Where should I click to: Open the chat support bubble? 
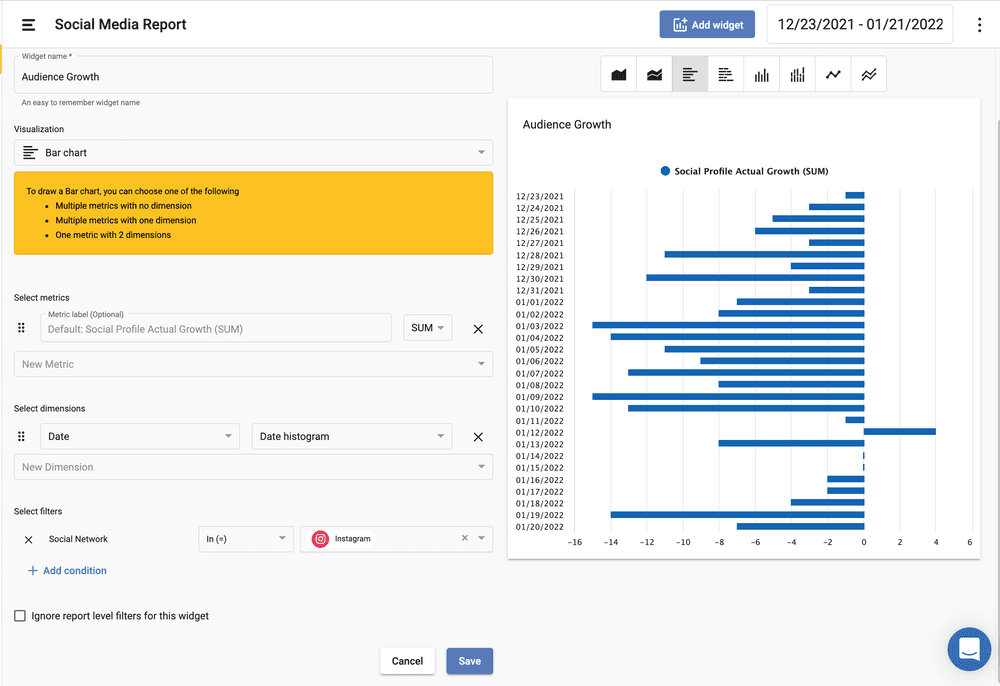click(x=968, y=649)
